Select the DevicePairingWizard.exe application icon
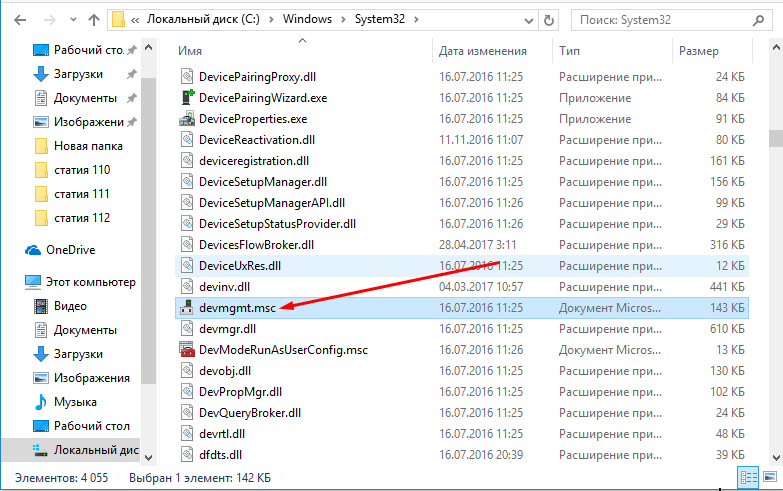Screen dimensions: 783x491 point(186,98)
